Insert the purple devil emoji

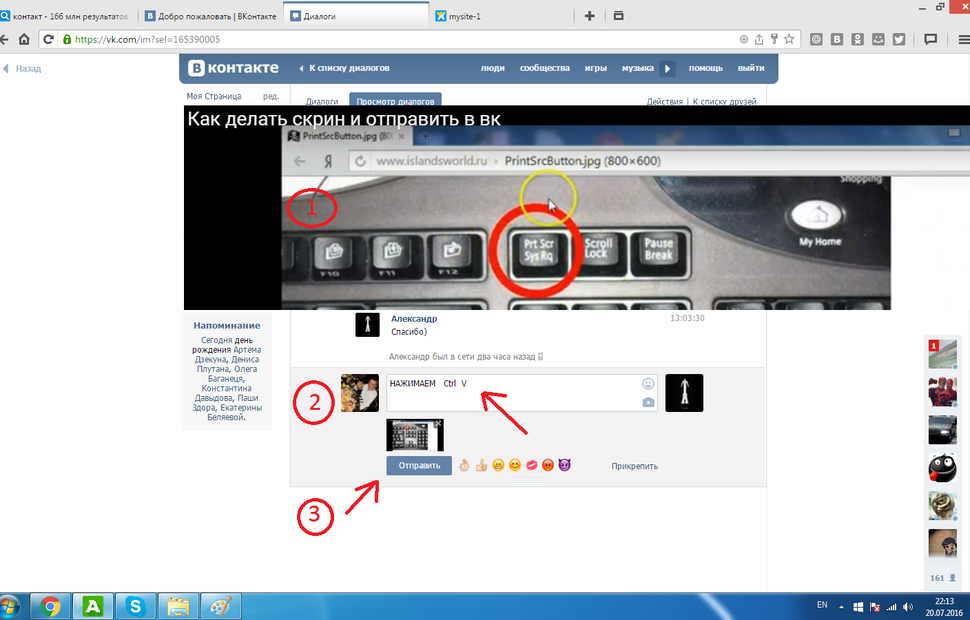coord(564,465)
